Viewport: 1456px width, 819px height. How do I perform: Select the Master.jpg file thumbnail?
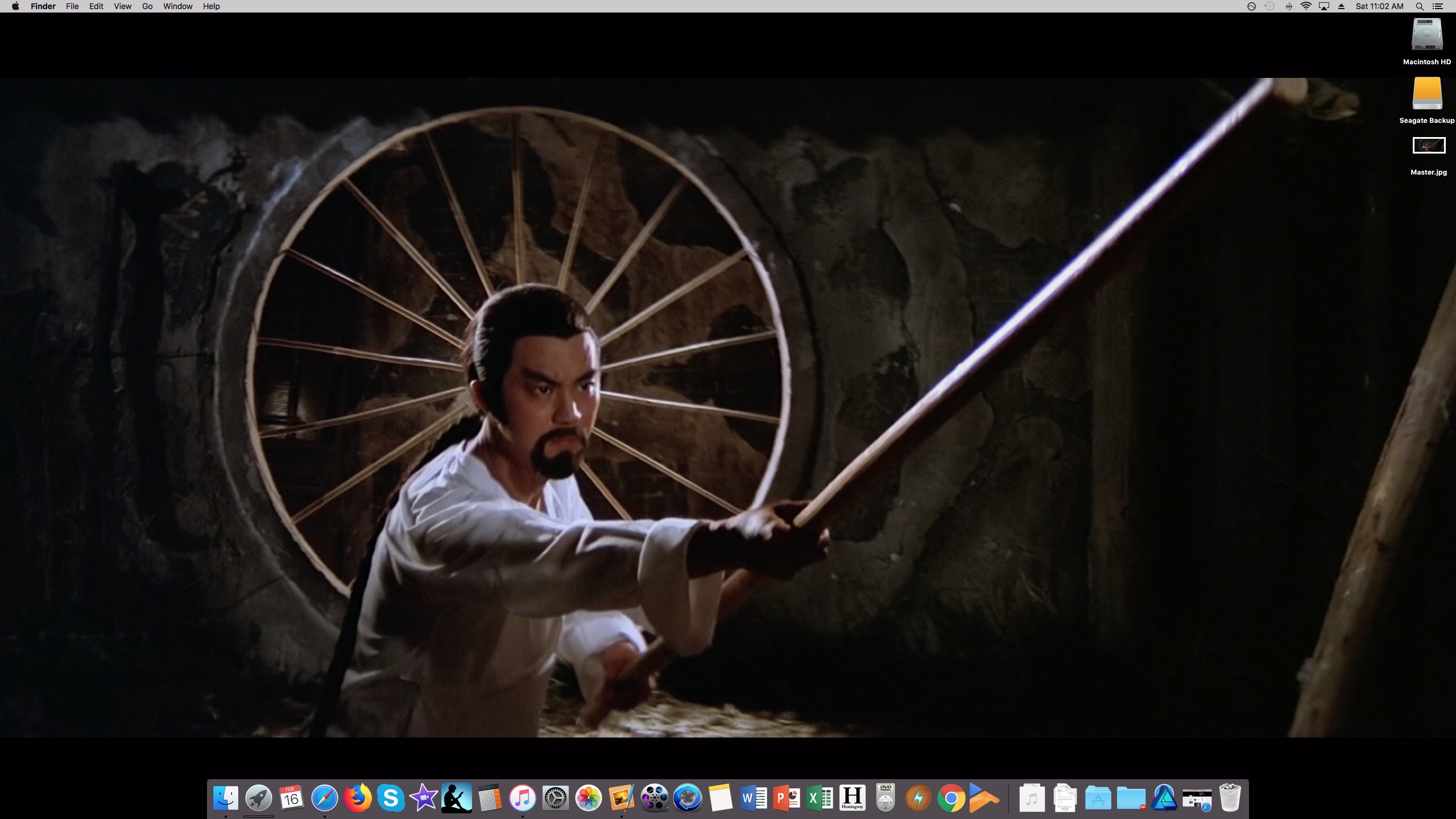(x=1429, y=146)
